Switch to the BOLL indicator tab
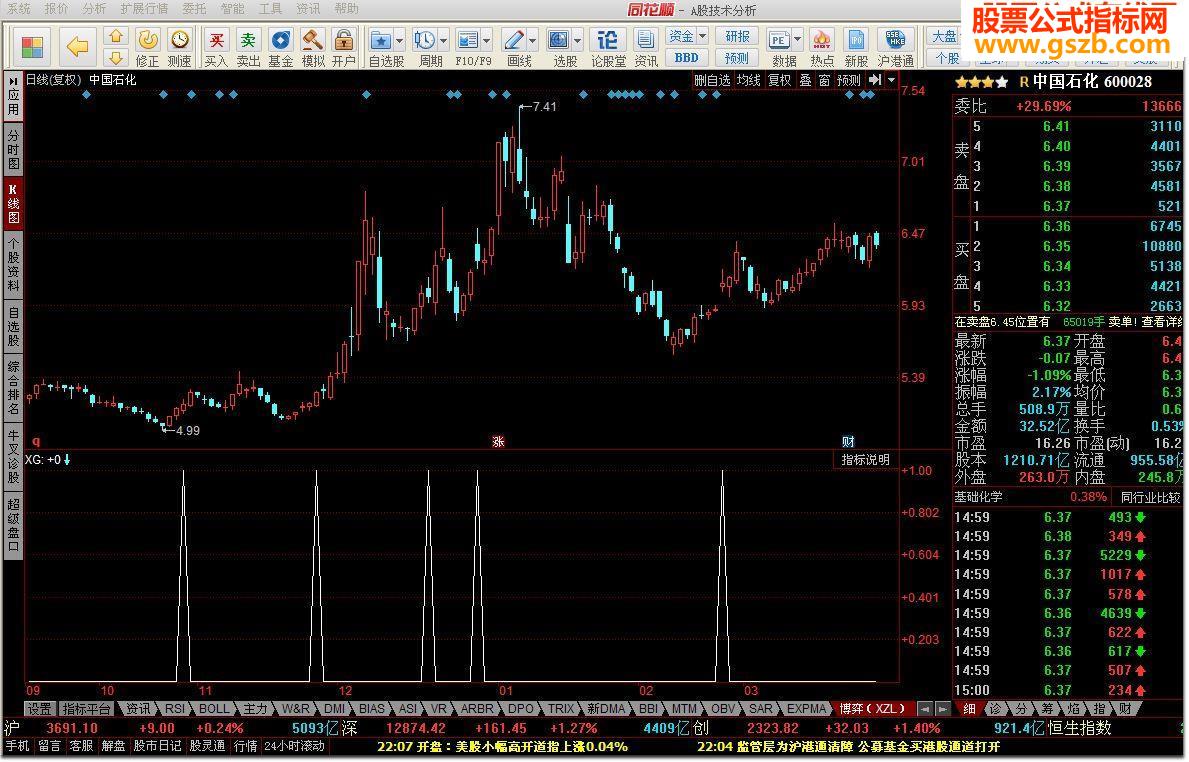The image size is (1189, 762). 214,708
